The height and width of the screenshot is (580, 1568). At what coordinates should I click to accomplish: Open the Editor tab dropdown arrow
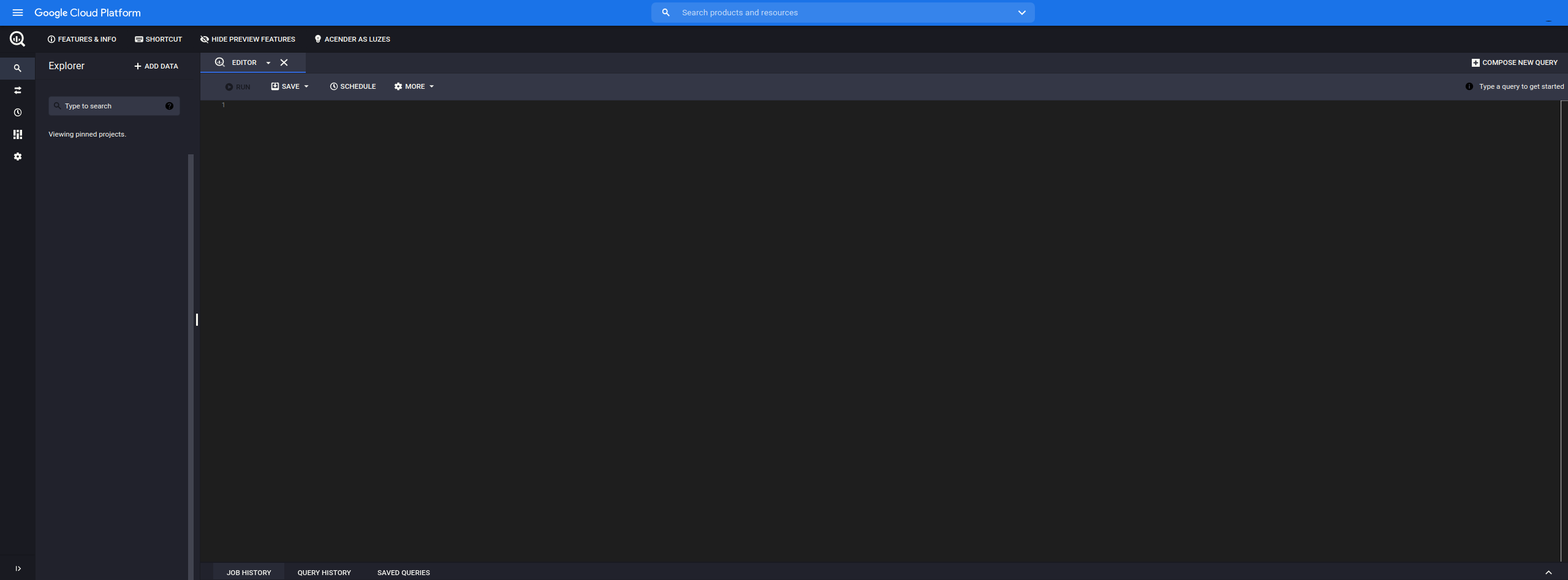[268, 62]
